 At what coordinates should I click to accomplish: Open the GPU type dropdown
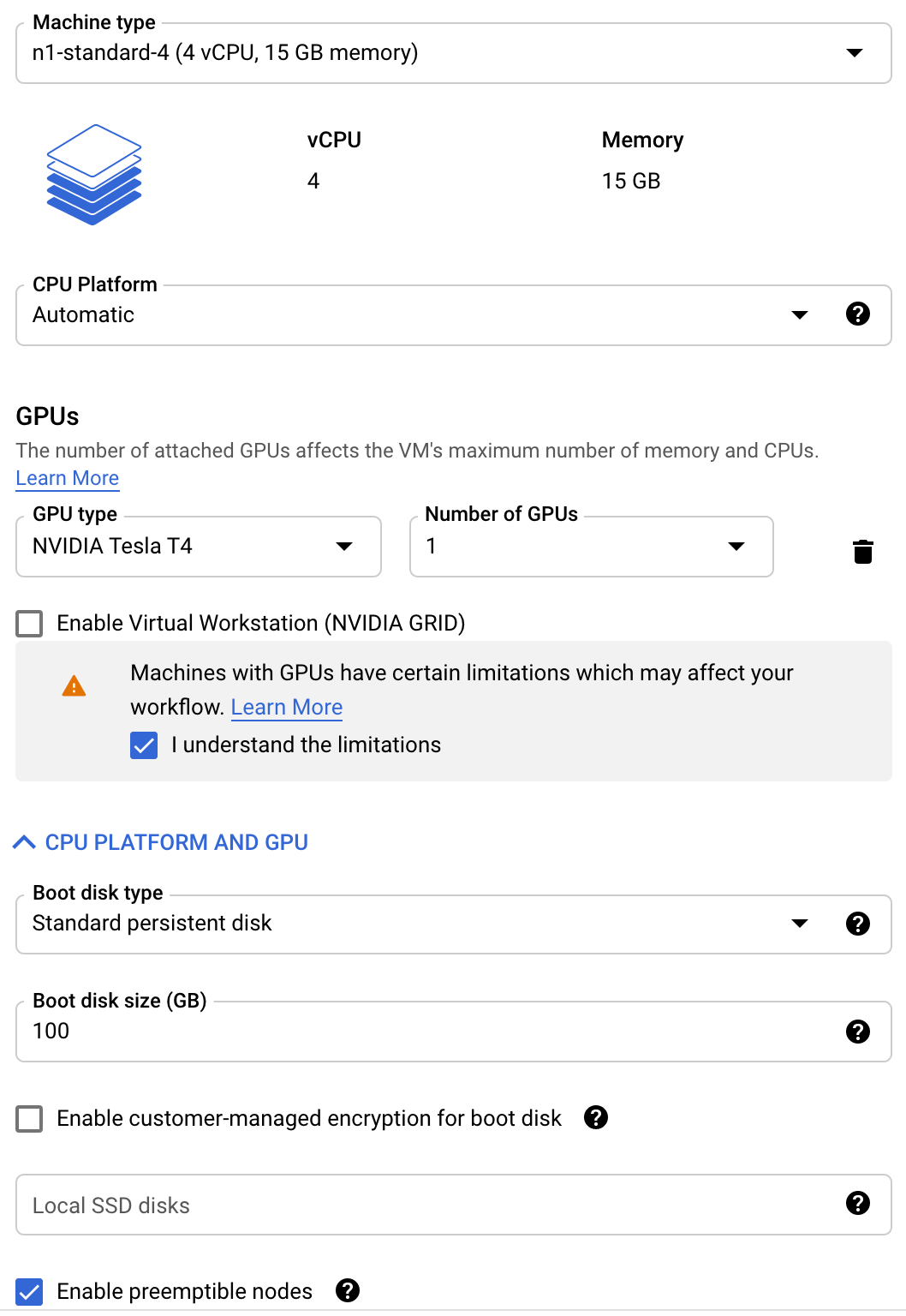pyautogui.click(x=199, y=547)
